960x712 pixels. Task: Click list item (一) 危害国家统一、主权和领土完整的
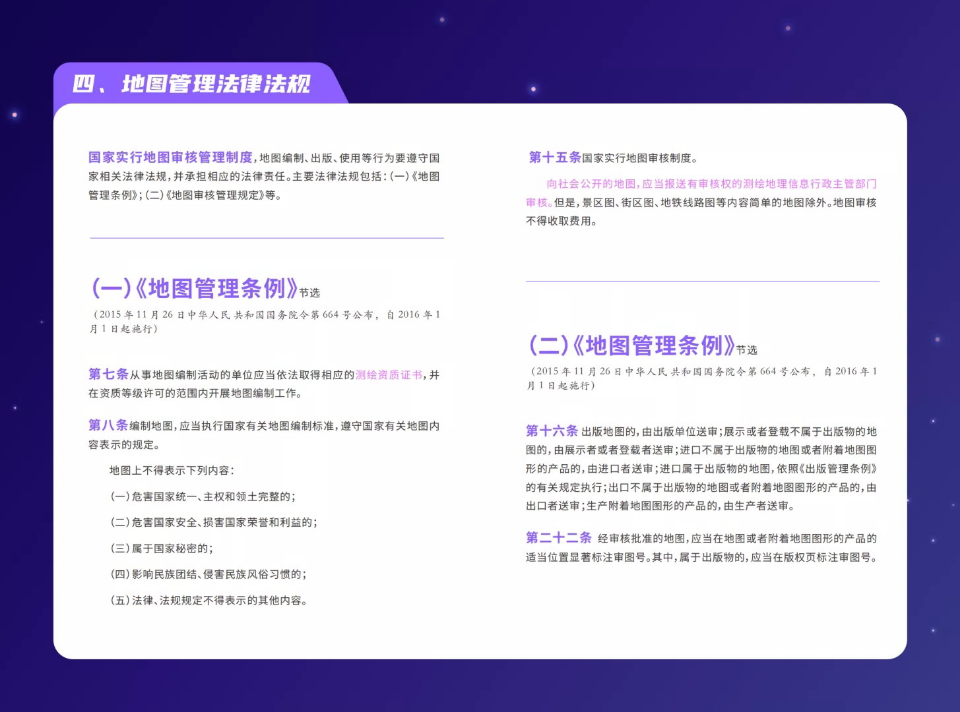(202, 496)
